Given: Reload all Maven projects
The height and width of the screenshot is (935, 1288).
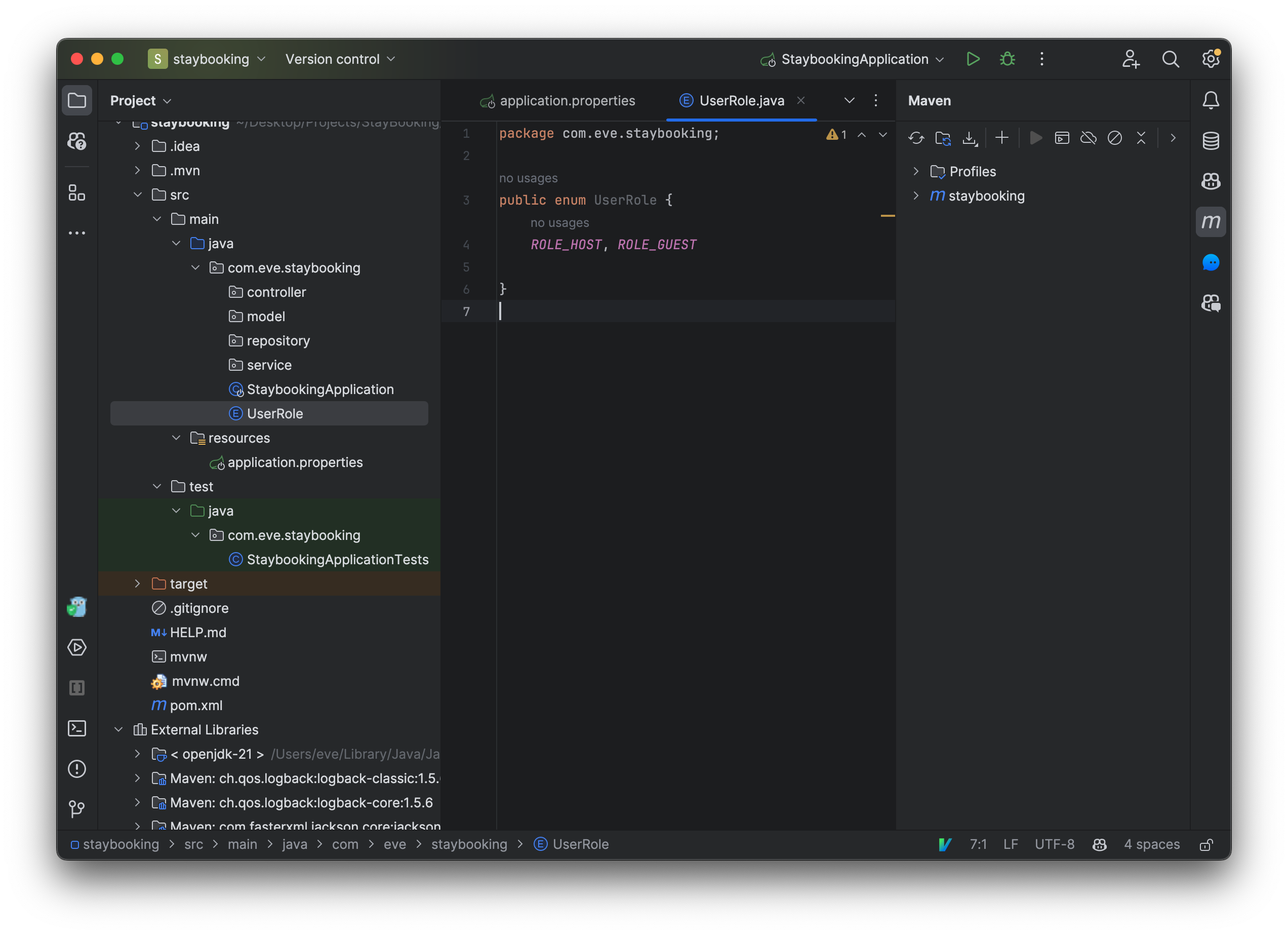Looking at the screenshot, I should (916, 138).
